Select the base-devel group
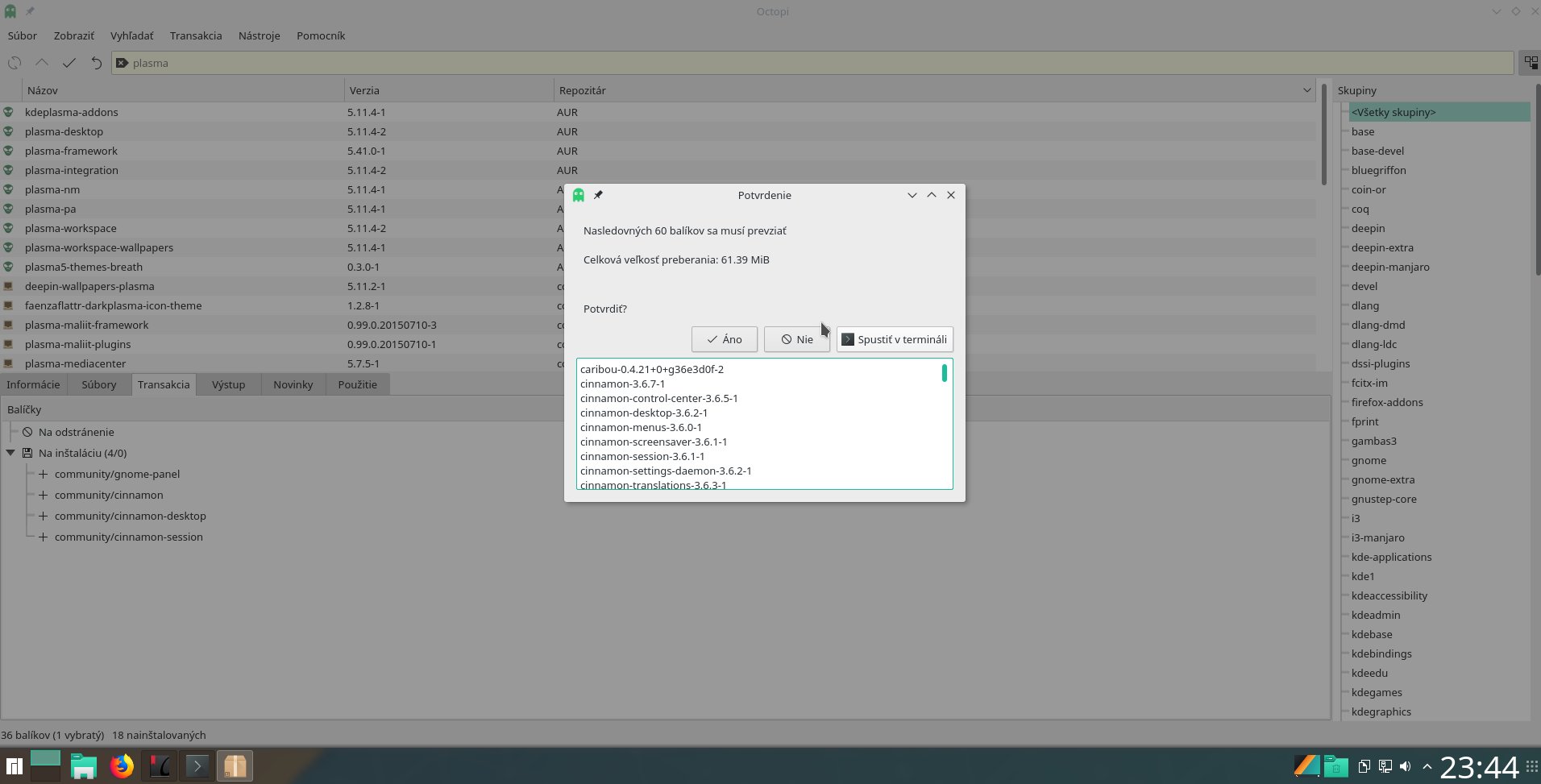Screen dimensions: 1541x784 tap(1377, 151)
